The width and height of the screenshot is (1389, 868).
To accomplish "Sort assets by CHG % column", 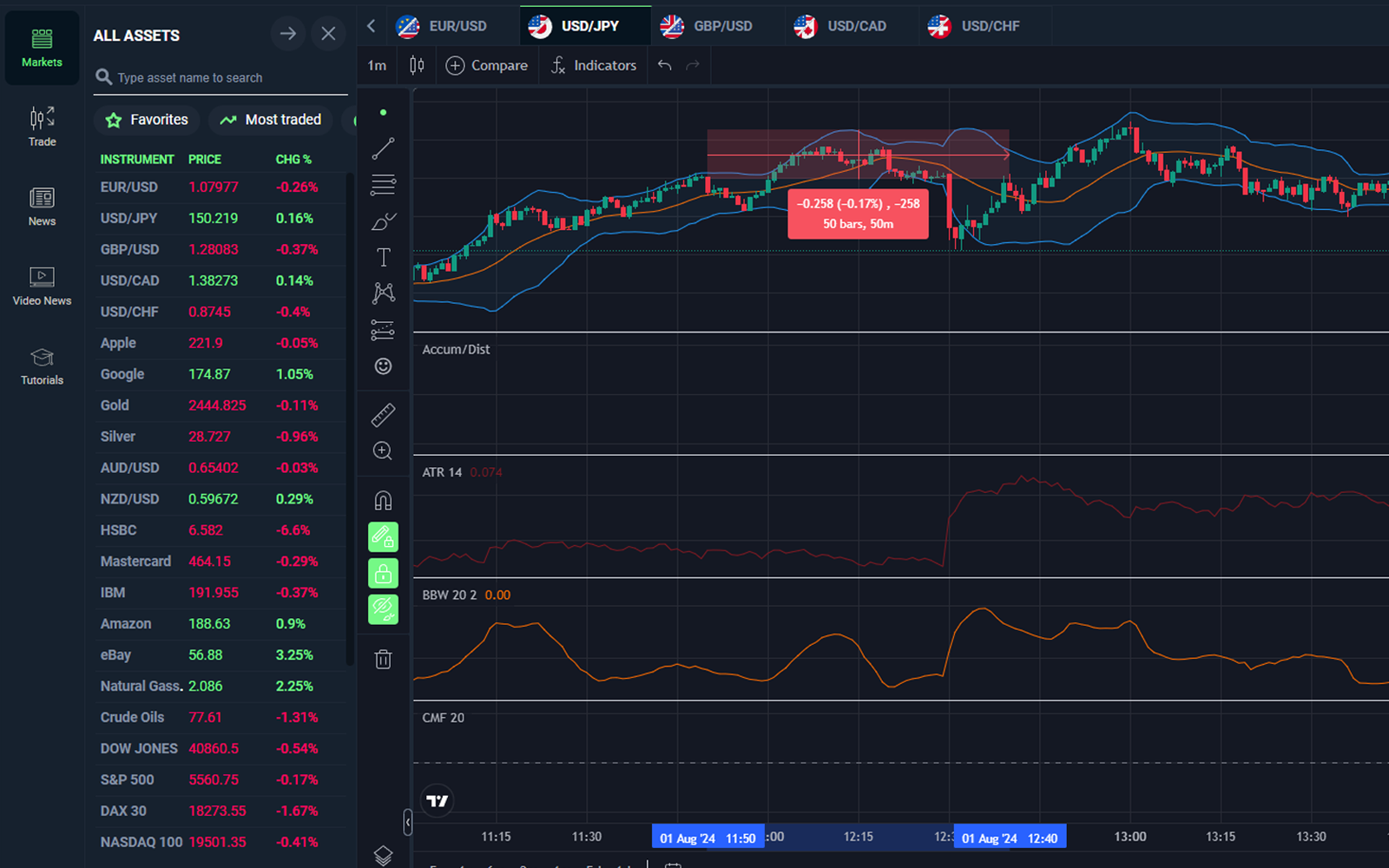I will [x=293, y=160].
